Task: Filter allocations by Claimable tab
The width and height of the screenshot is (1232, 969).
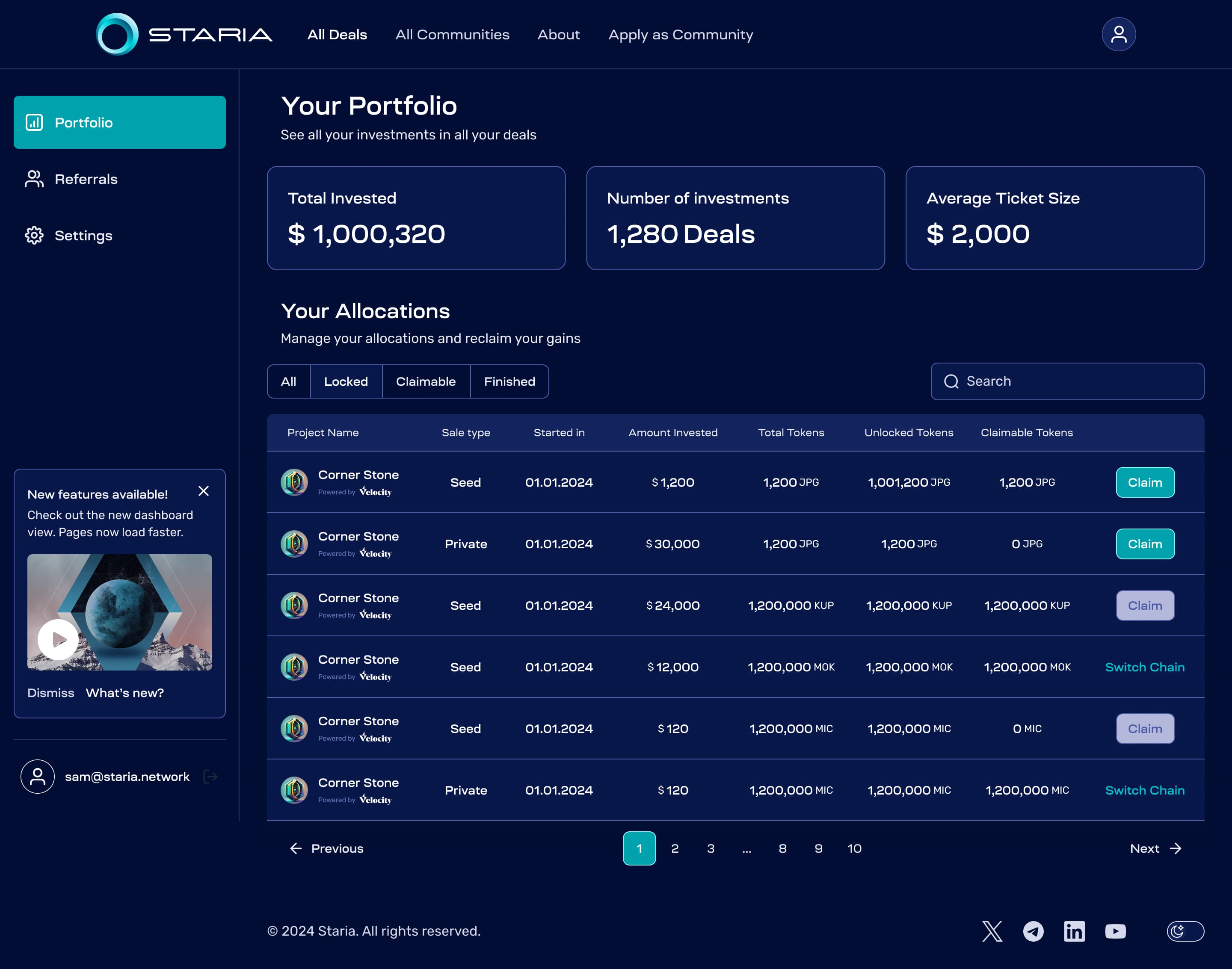Action: point(426,381)
